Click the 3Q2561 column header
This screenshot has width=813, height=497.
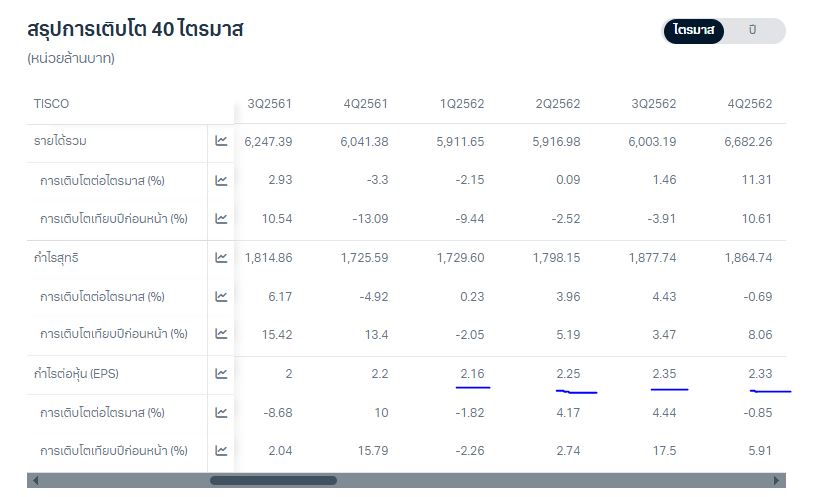pyautogui.click(x=270, y=104)
